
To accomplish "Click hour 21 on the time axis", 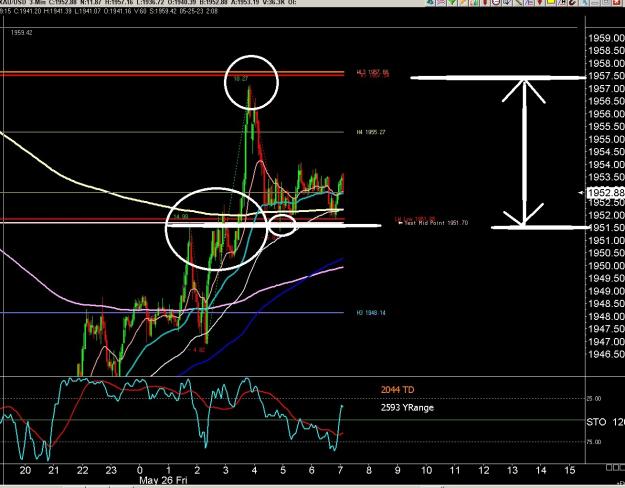I will pos(54,470).
